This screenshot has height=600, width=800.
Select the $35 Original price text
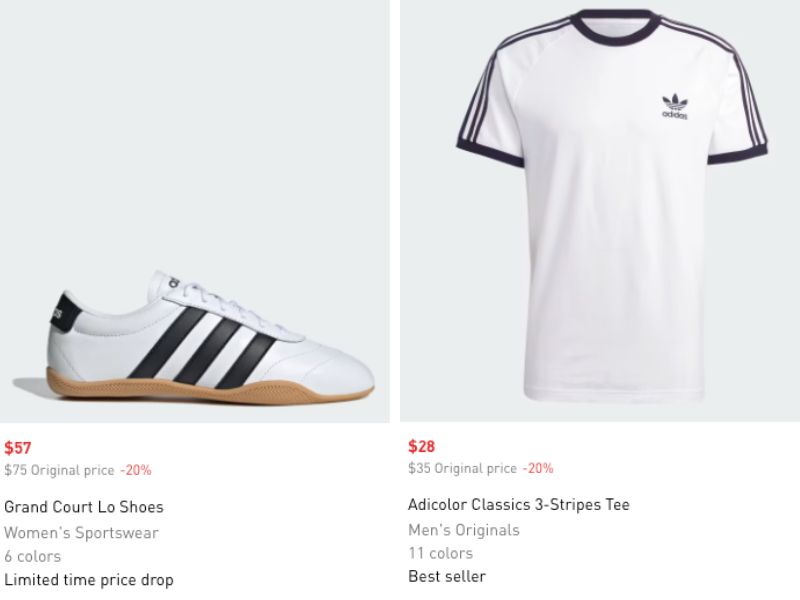point(462,469)
